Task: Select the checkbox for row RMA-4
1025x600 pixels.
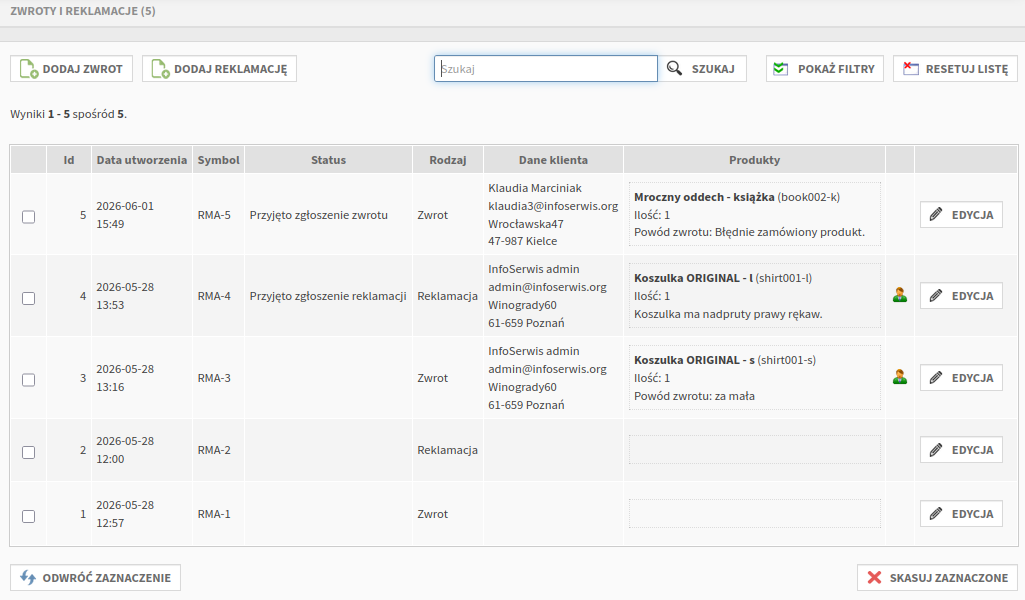Action: click(x=29, y=298)
